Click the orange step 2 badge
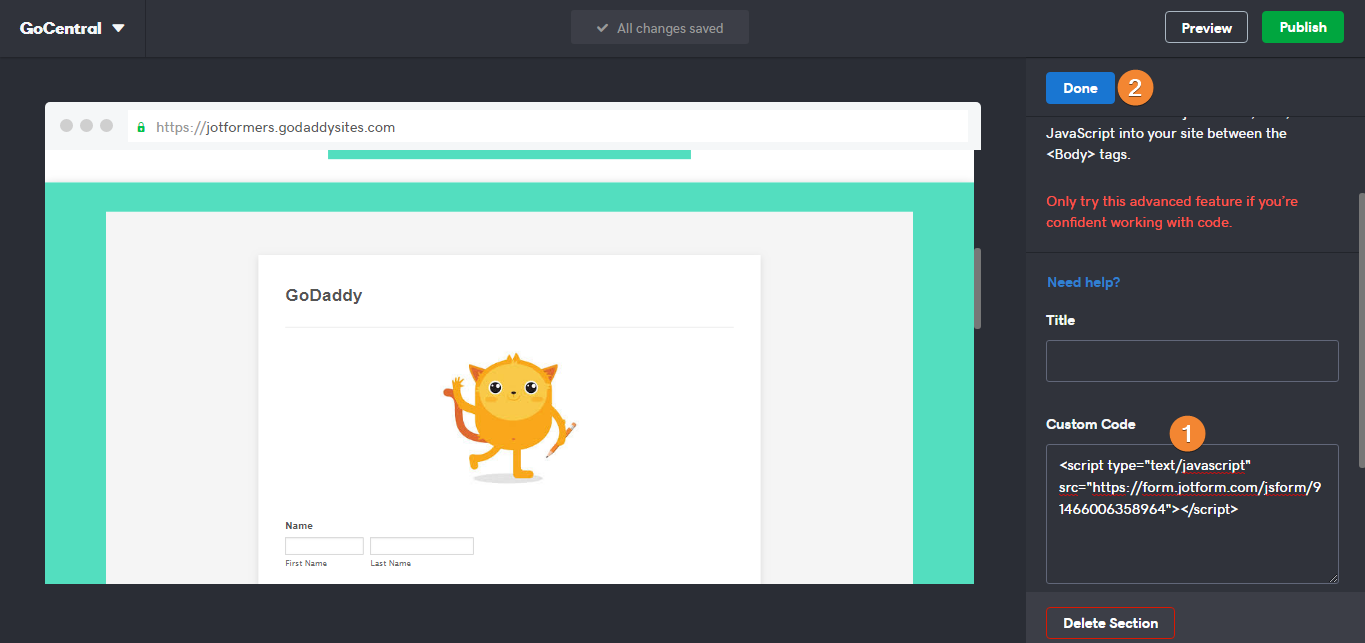This screenshot has width=1365, height=643. pyautogui.click(x=1134, y=88)
